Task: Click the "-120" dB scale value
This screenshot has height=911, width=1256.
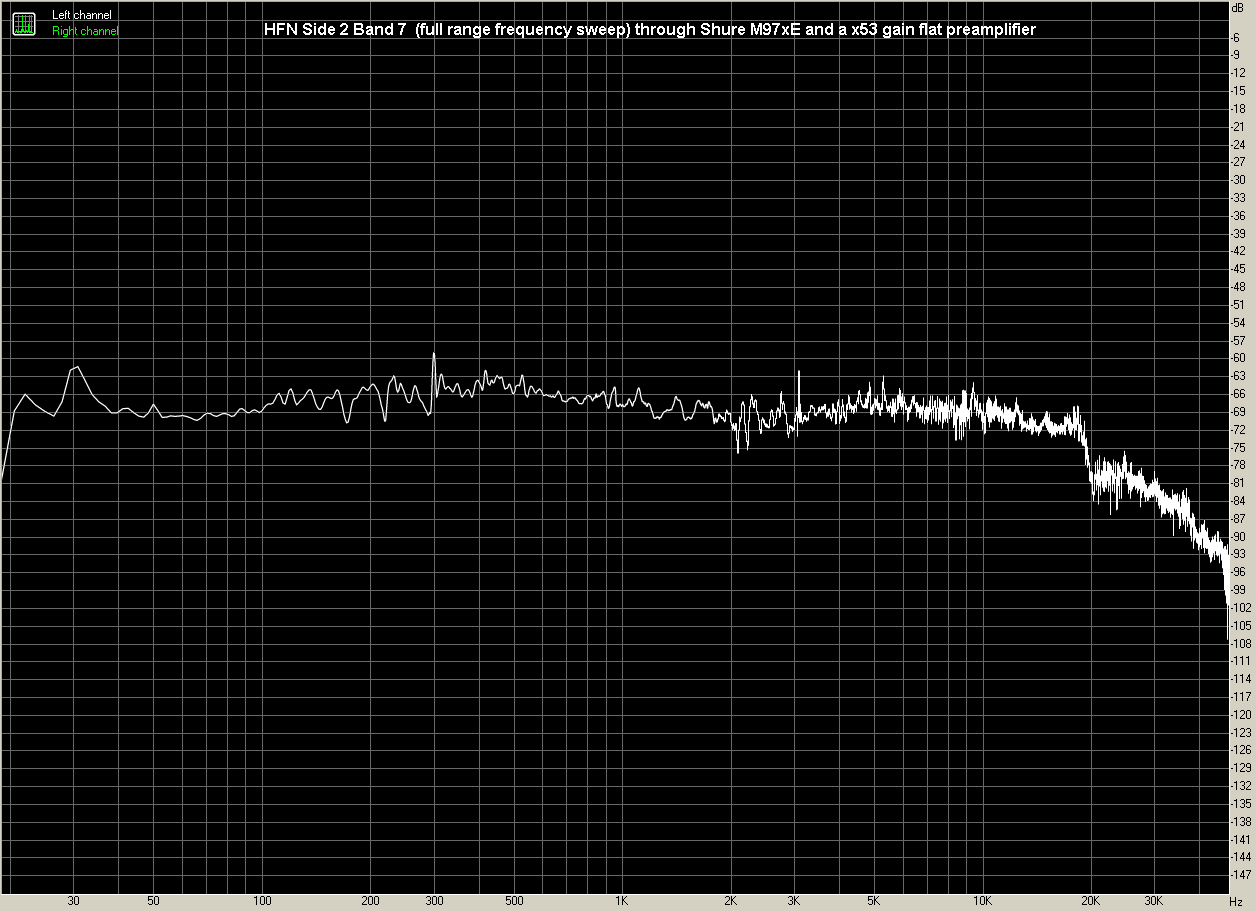Action: click(x=1240, y=715)
